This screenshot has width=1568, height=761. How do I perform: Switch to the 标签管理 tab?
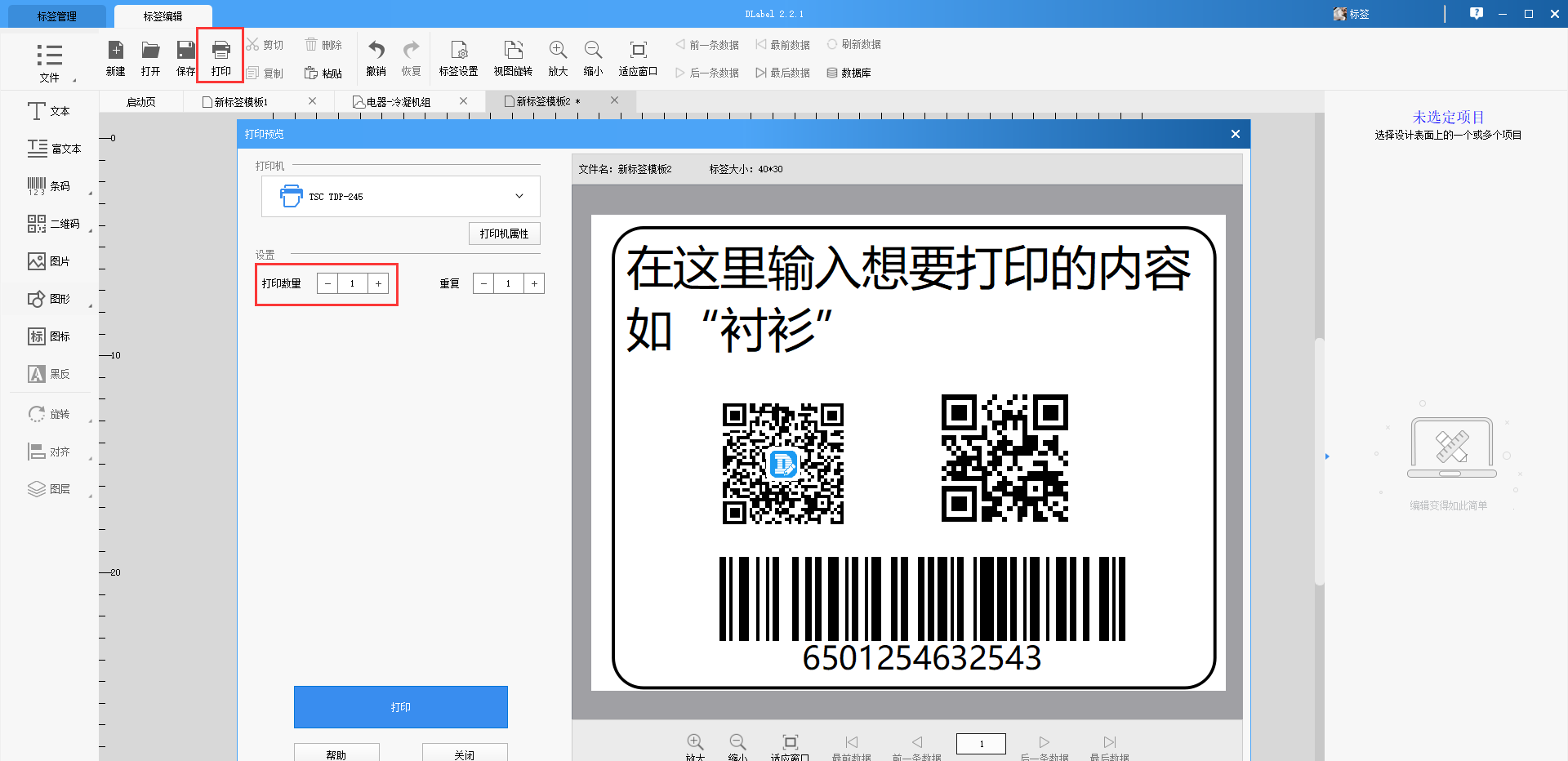point(57,16)
